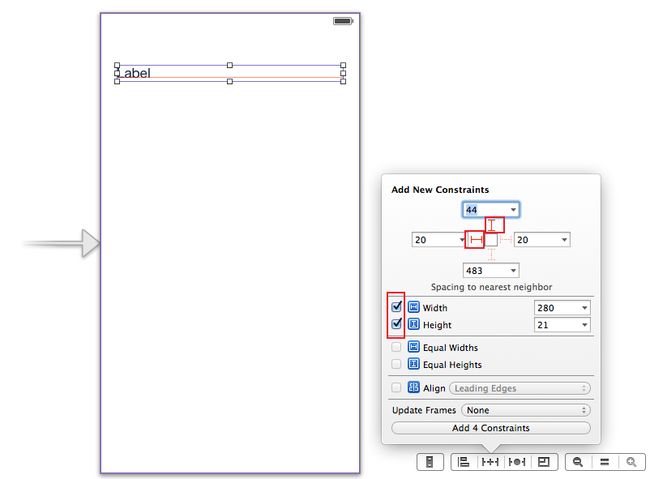Image resolution: width=650 pixels, height=479 pixels.
Task: Zoom out the storyboard canvas
Action: (578, 462)
